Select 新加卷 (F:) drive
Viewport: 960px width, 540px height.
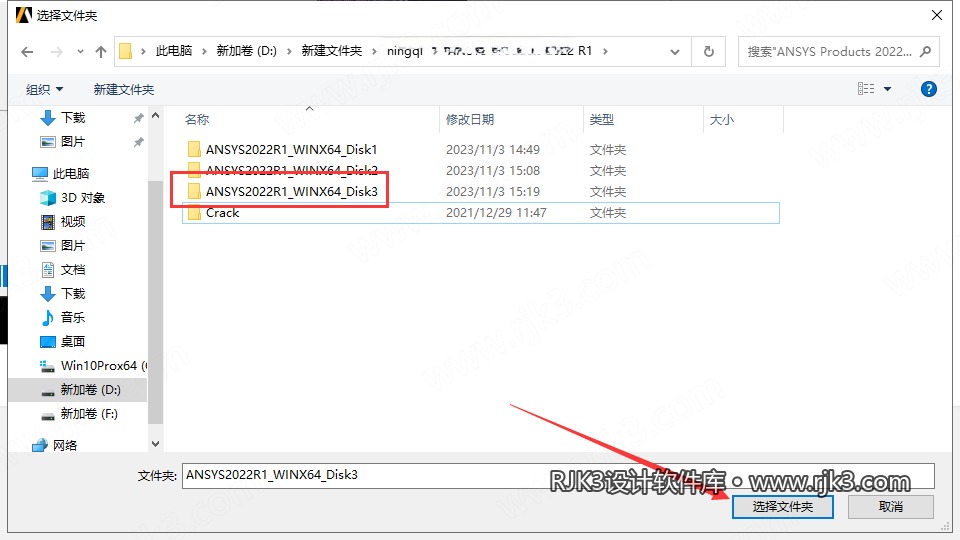[x=89, y=414]
